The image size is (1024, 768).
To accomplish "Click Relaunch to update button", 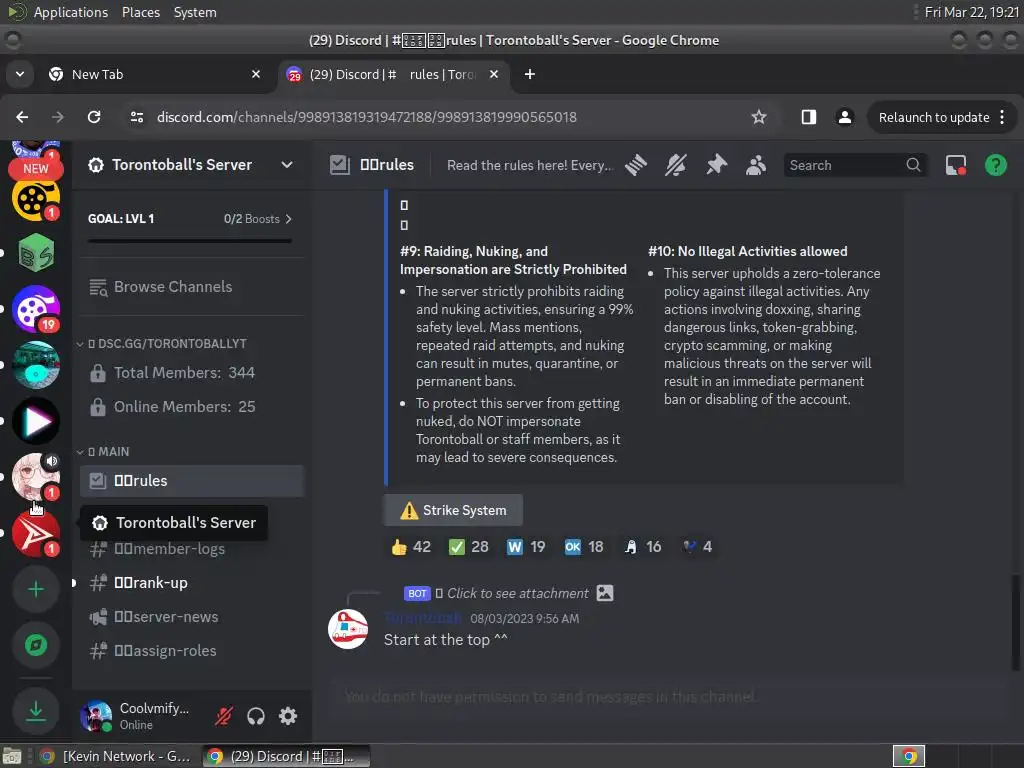I will point(942,117).
